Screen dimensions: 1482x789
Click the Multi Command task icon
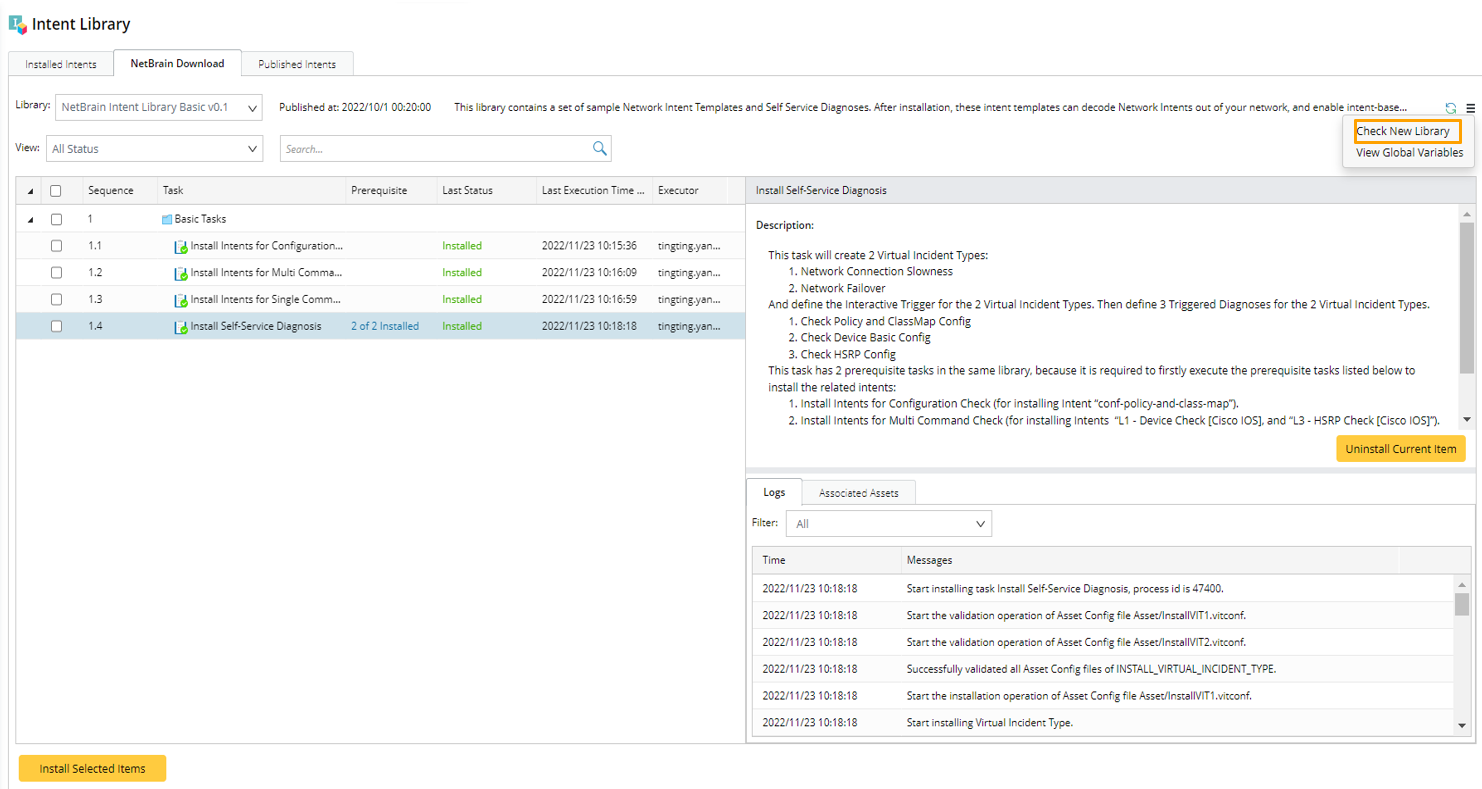pos(181,273)
